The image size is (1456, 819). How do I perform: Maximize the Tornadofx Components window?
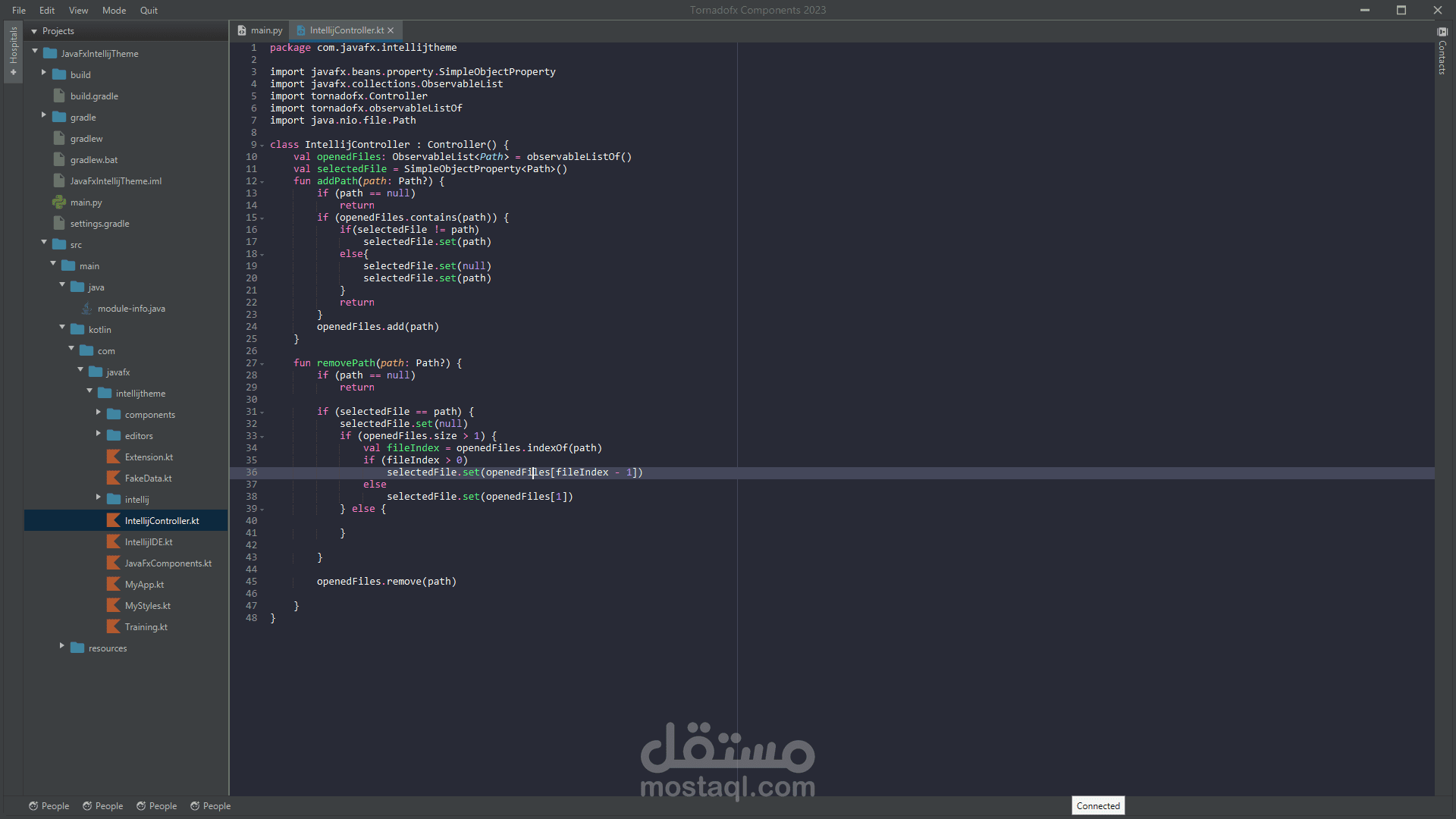tap(1401, 11)
